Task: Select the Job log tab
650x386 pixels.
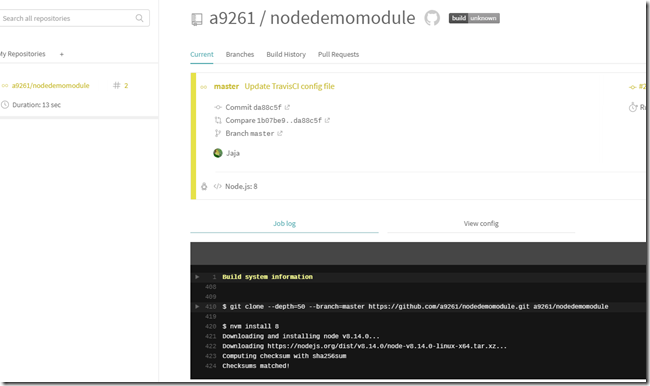Action: coord(284,223)
